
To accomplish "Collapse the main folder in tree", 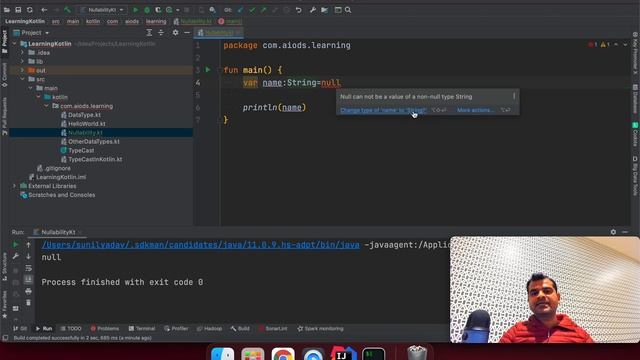I will (31, 88).
